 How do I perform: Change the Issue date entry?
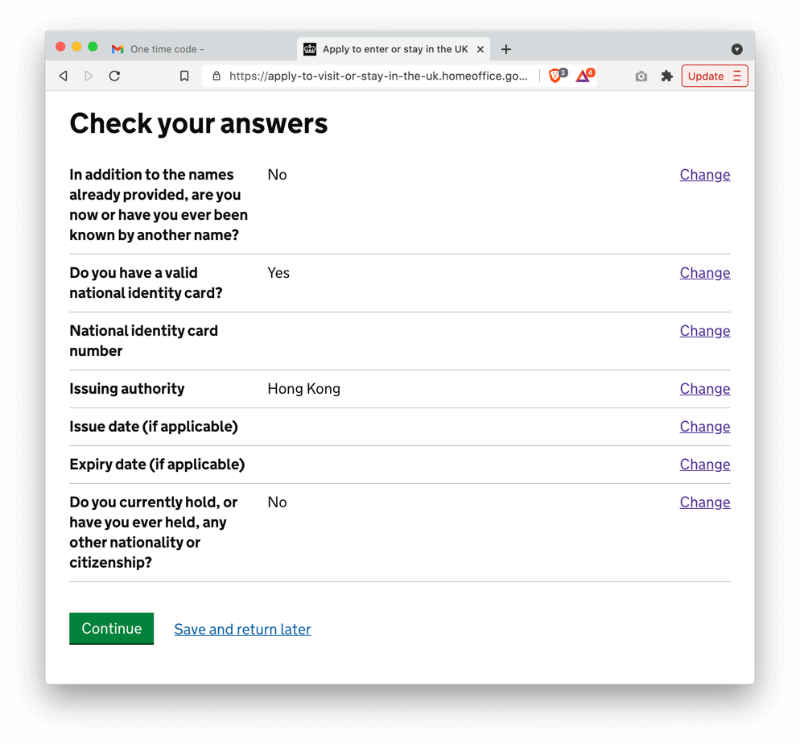tap(705, 427)
